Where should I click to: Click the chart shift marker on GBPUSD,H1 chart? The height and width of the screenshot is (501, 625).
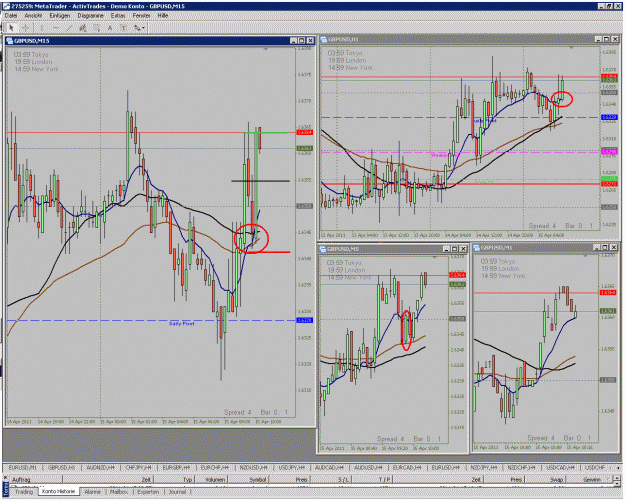[572, 48]
